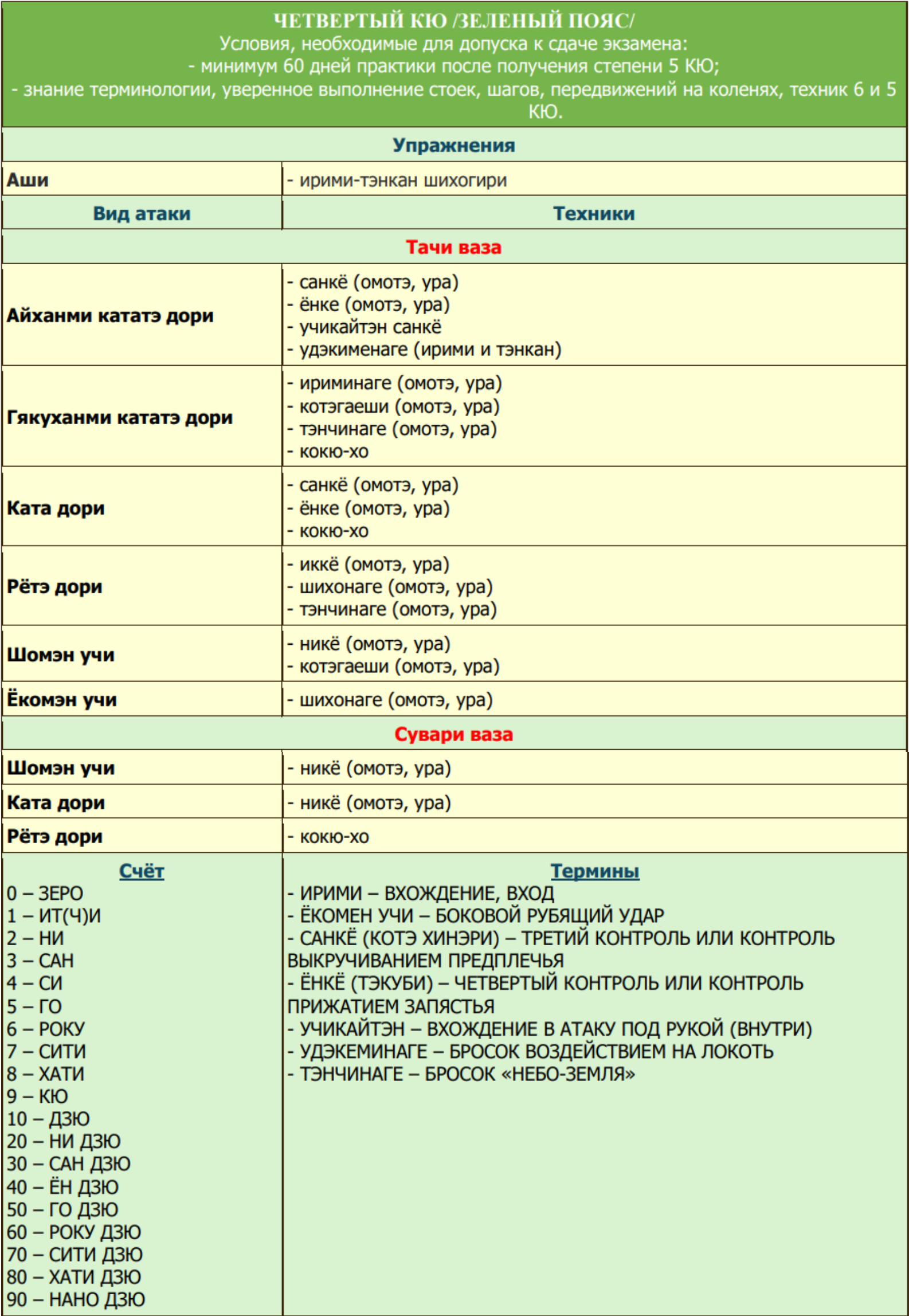Image resolution: width=909 pixels, height=1316 pixels.
Task: Select the ирими-тэнкан шихогири cell text
Action: pyautogui.click(x=403, y=180)
